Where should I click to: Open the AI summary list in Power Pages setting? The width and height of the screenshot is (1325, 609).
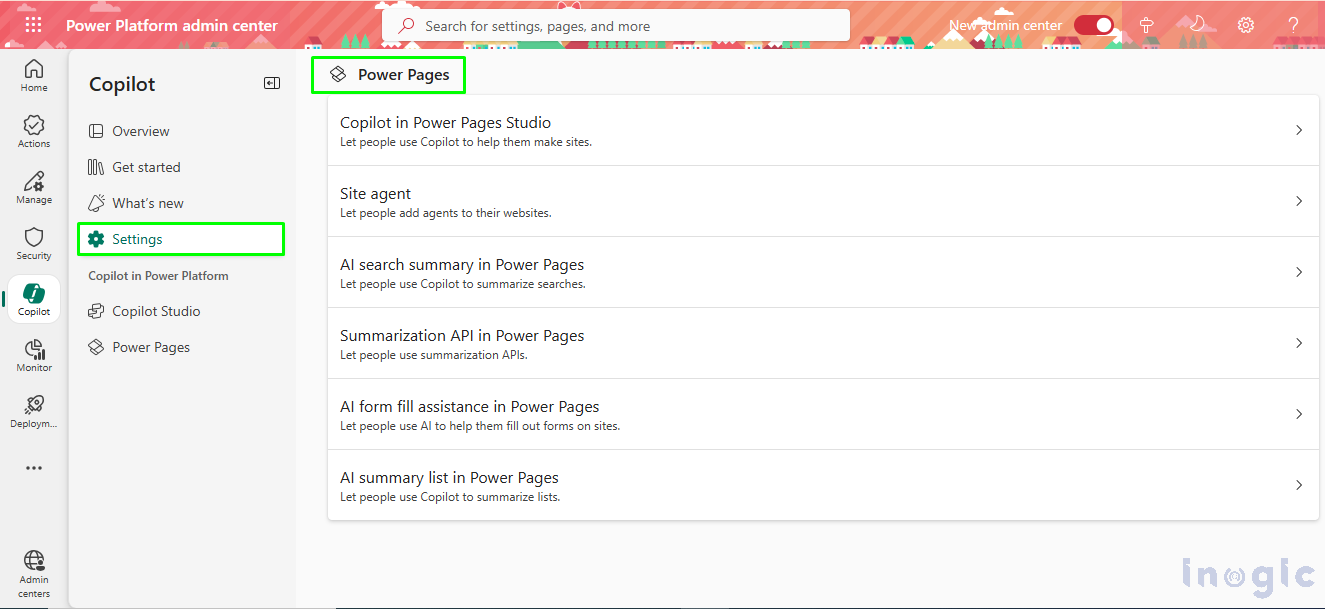[823, 485]
